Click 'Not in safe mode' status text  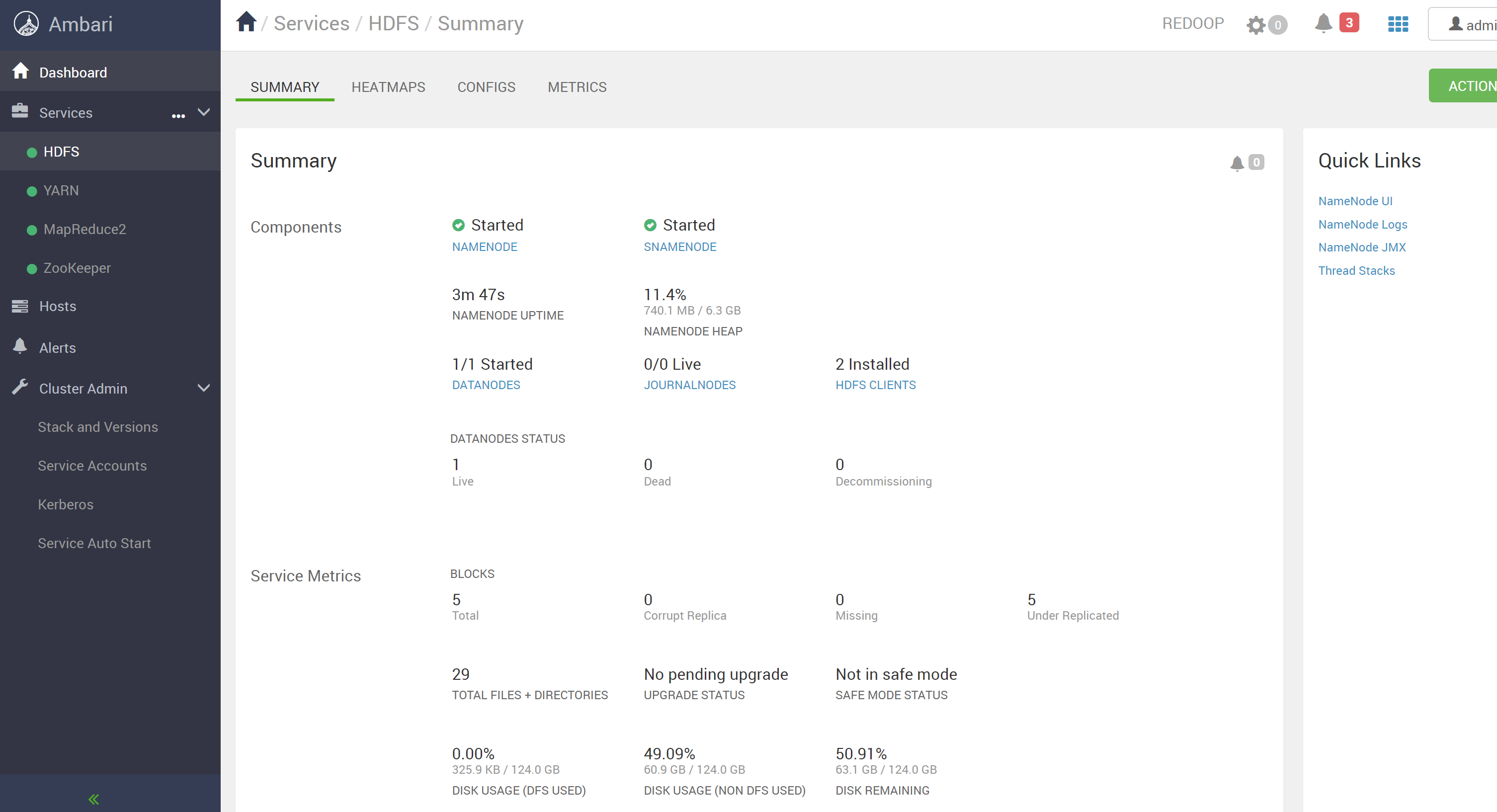896,674
